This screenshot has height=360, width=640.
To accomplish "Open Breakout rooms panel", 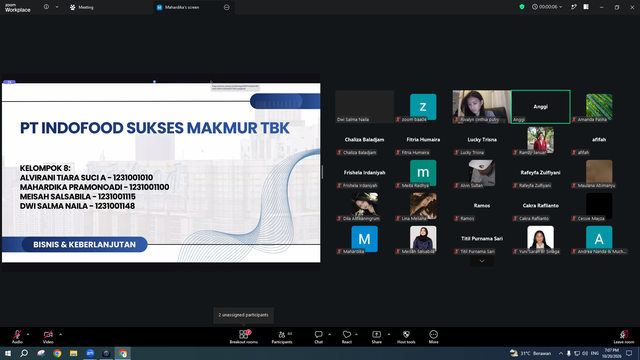I will (x=244, y=337).
